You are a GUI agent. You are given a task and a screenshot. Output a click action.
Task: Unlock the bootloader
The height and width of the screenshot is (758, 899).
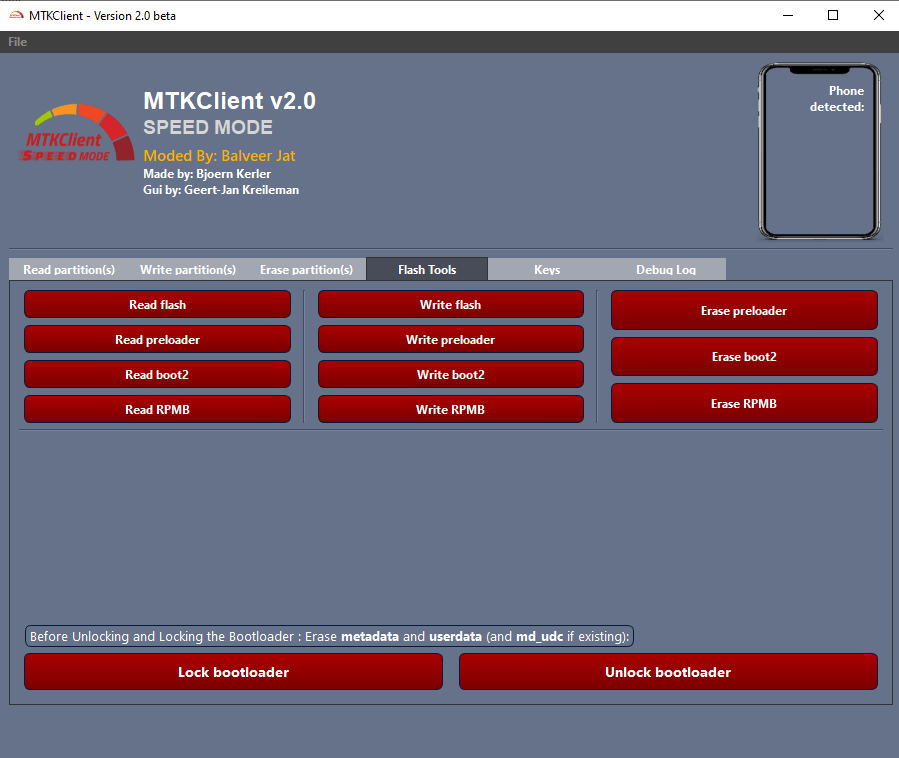[x=667, y=671]
